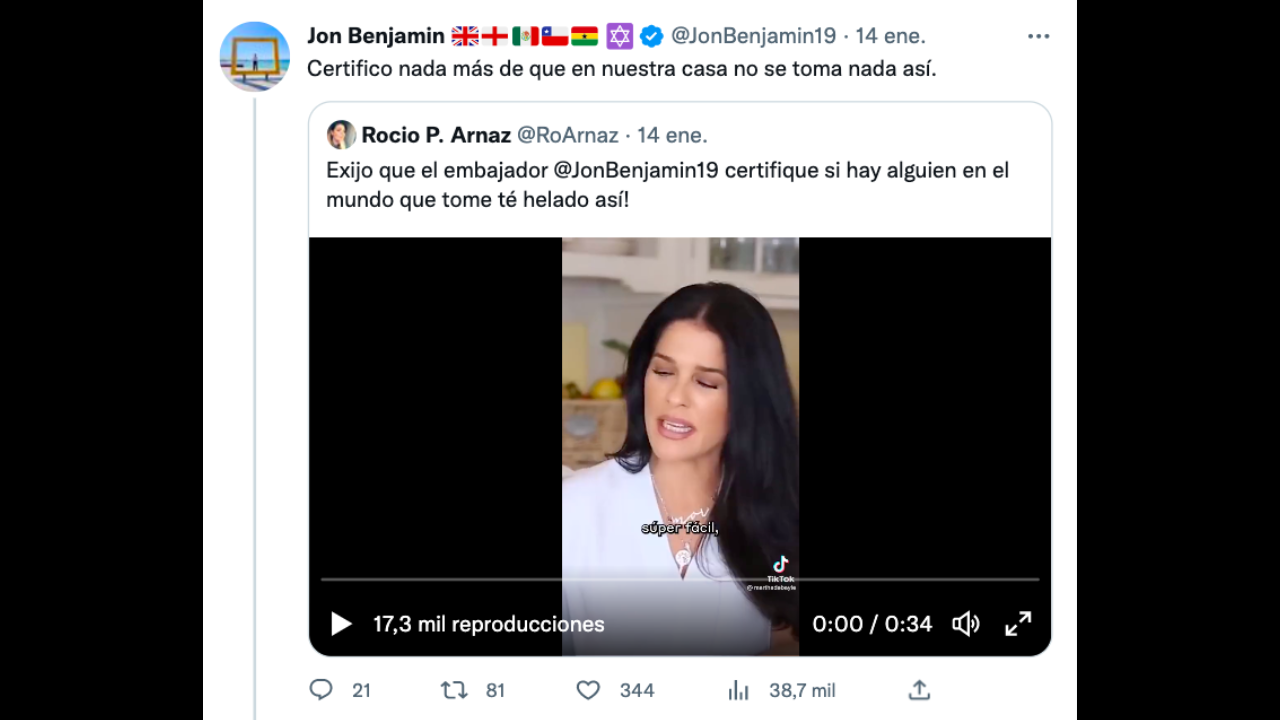View tweet analytics bar chart icon
This screenshot has width=1280, height=720.
tap(739, 690)
